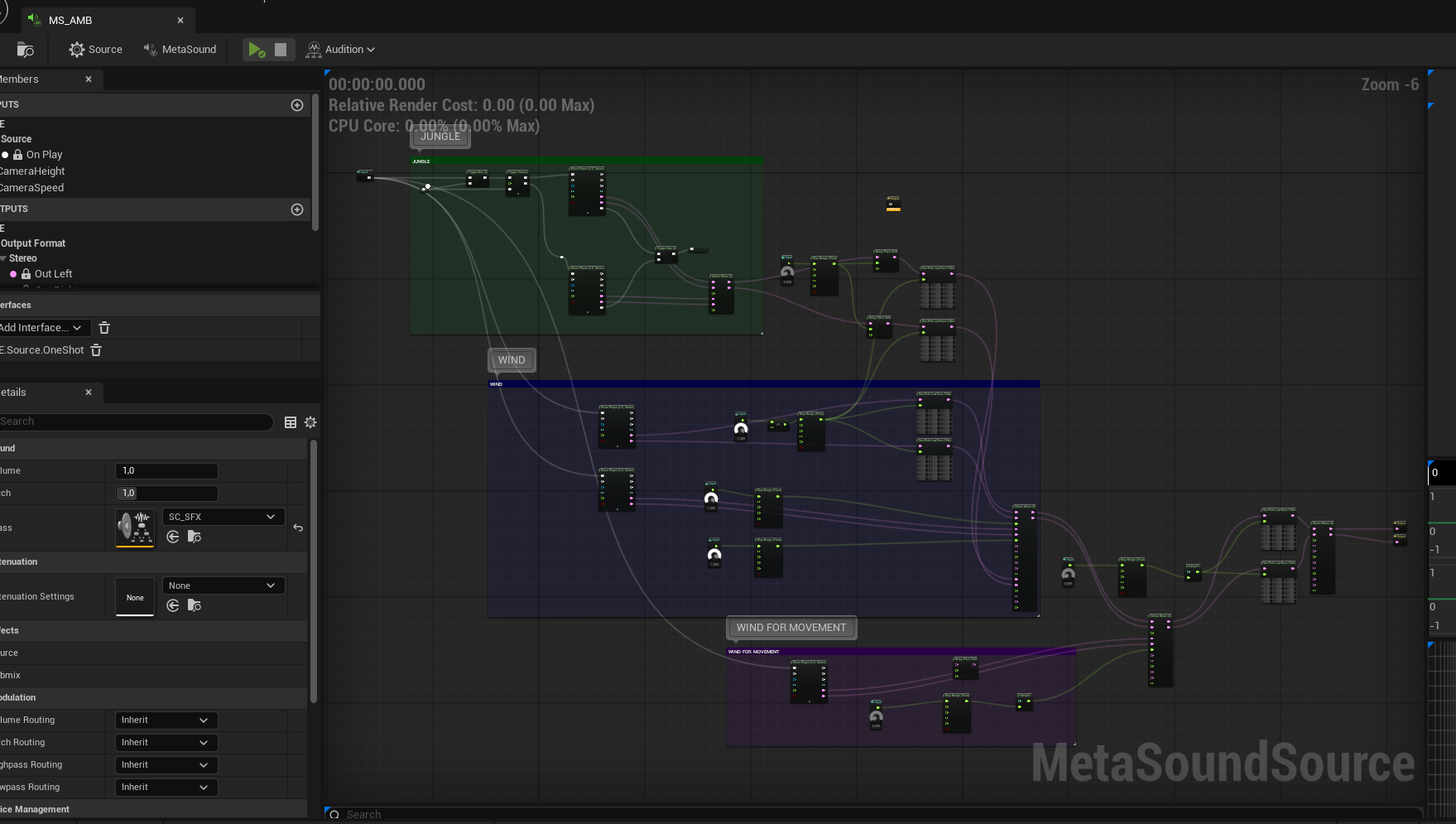The height and width of the screenshot is (824, 1456).
Task: Open Source settings in toolbar
Action: pos(96,50)
